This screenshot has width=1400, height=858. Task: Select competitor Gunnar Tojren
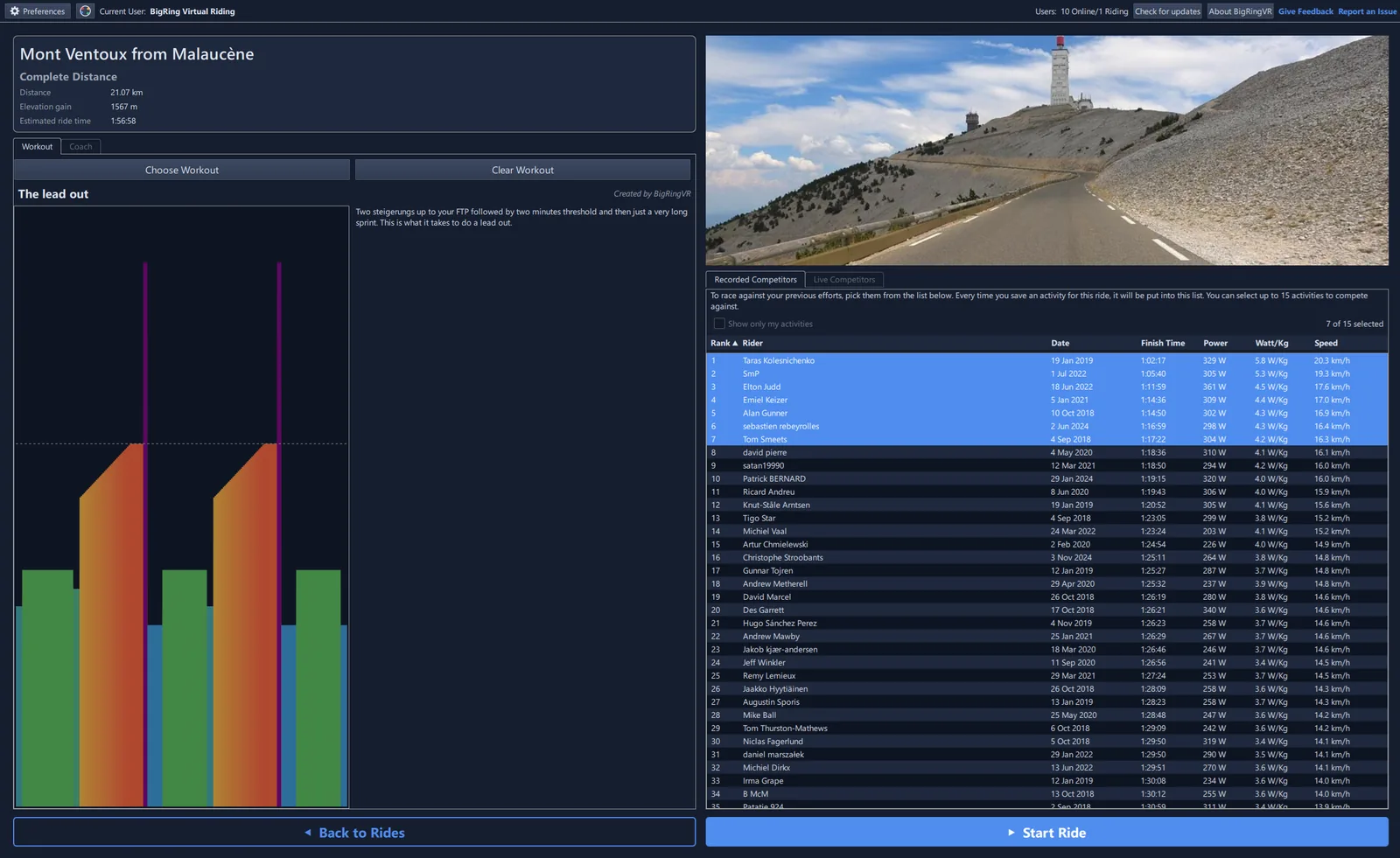pos(1046,570)
